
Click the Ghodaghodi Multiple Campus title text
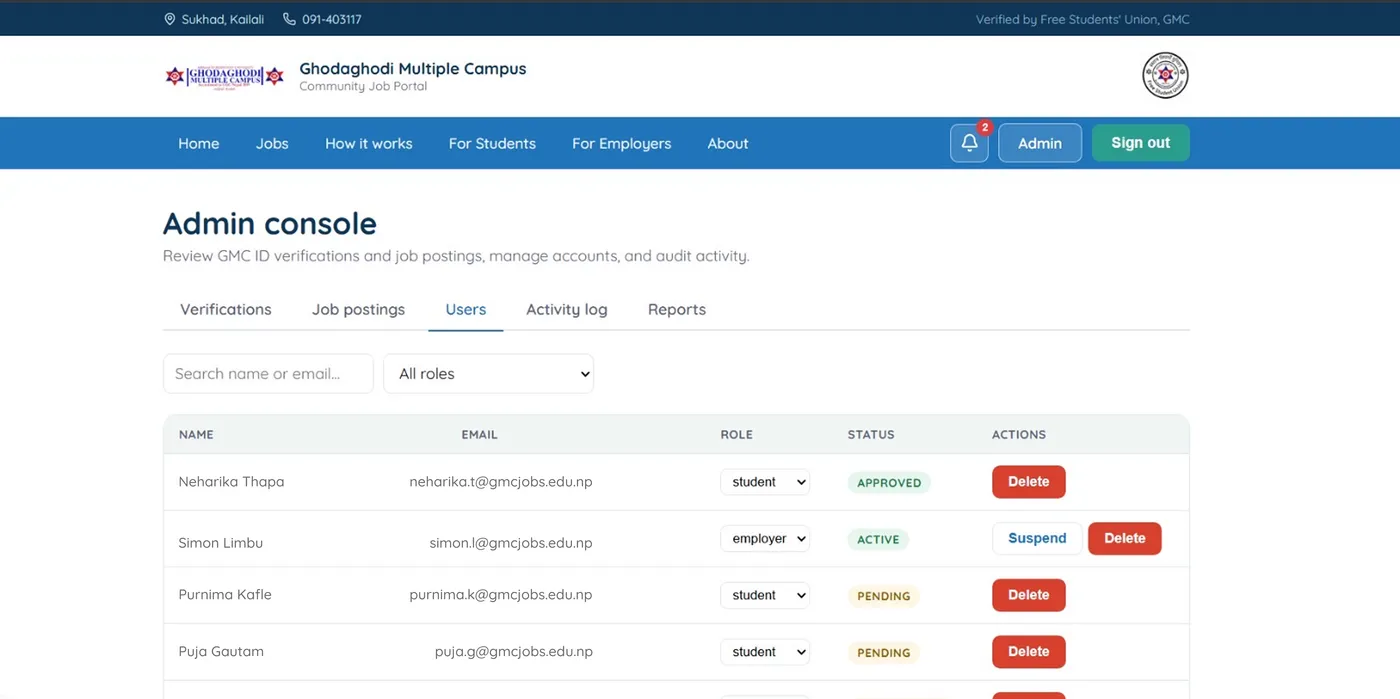[413, 69]
